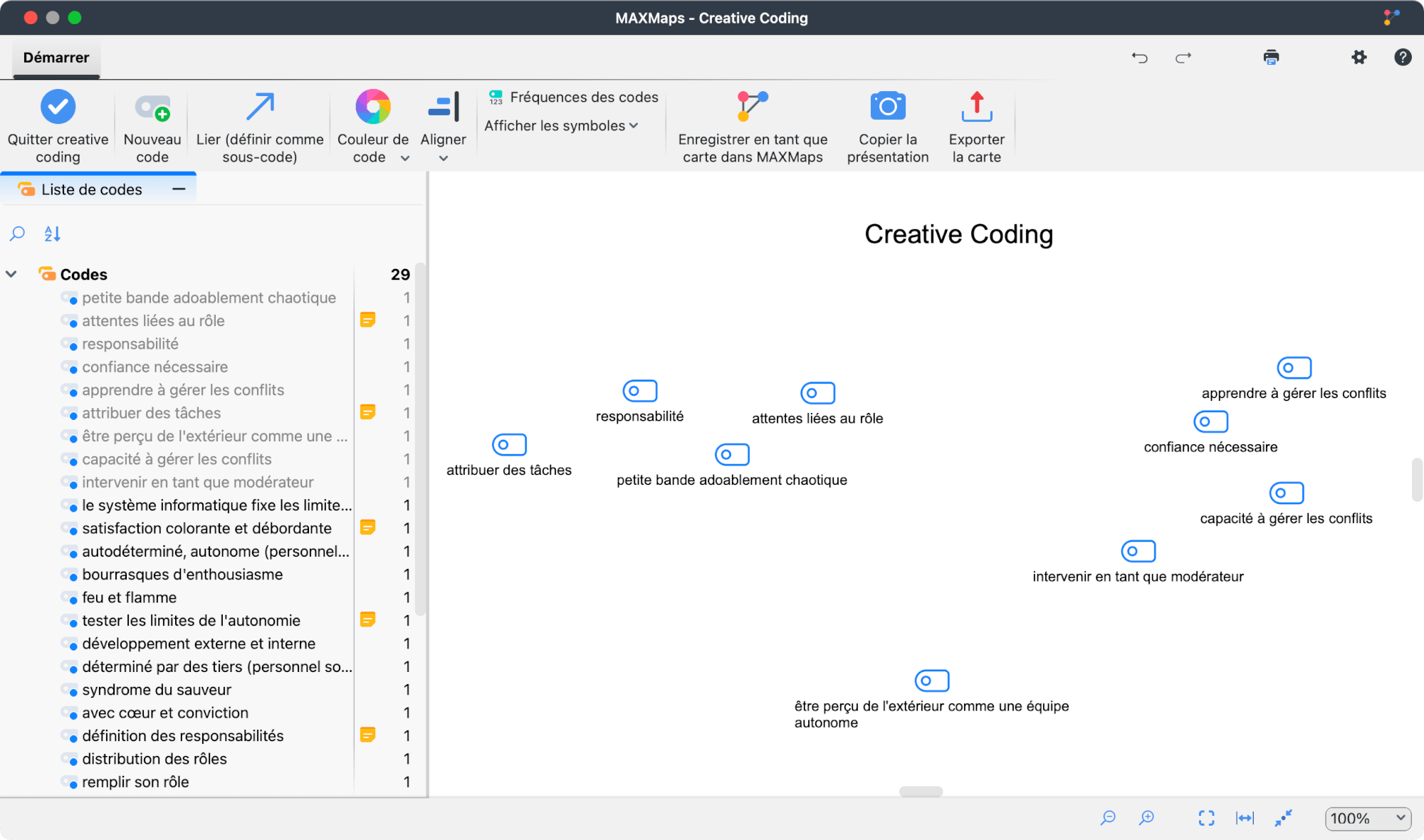Open Aligner dropdown arrow
Image resolution: width=1424 pixels, height=840 pixels.
pyautogui.click(x=444, y=158)
